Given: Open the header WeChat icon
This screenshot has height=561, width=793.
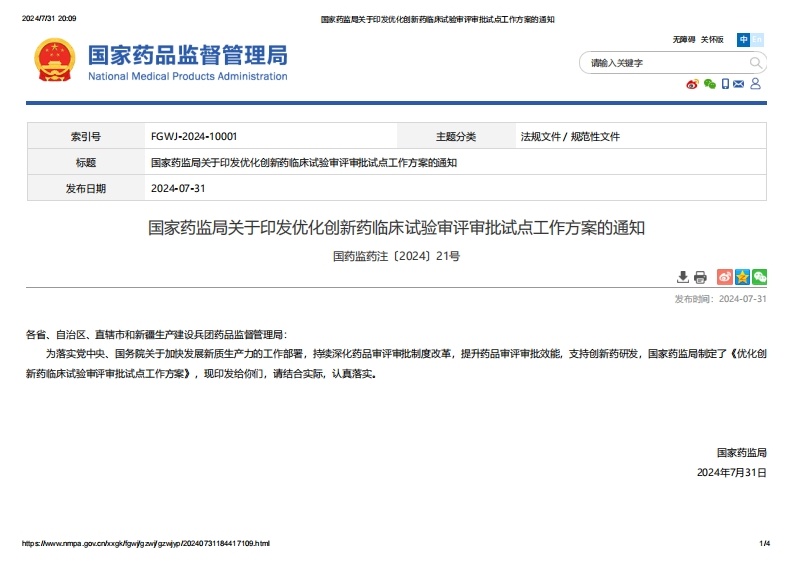Looking at the screenshot, I should point(709,84).
